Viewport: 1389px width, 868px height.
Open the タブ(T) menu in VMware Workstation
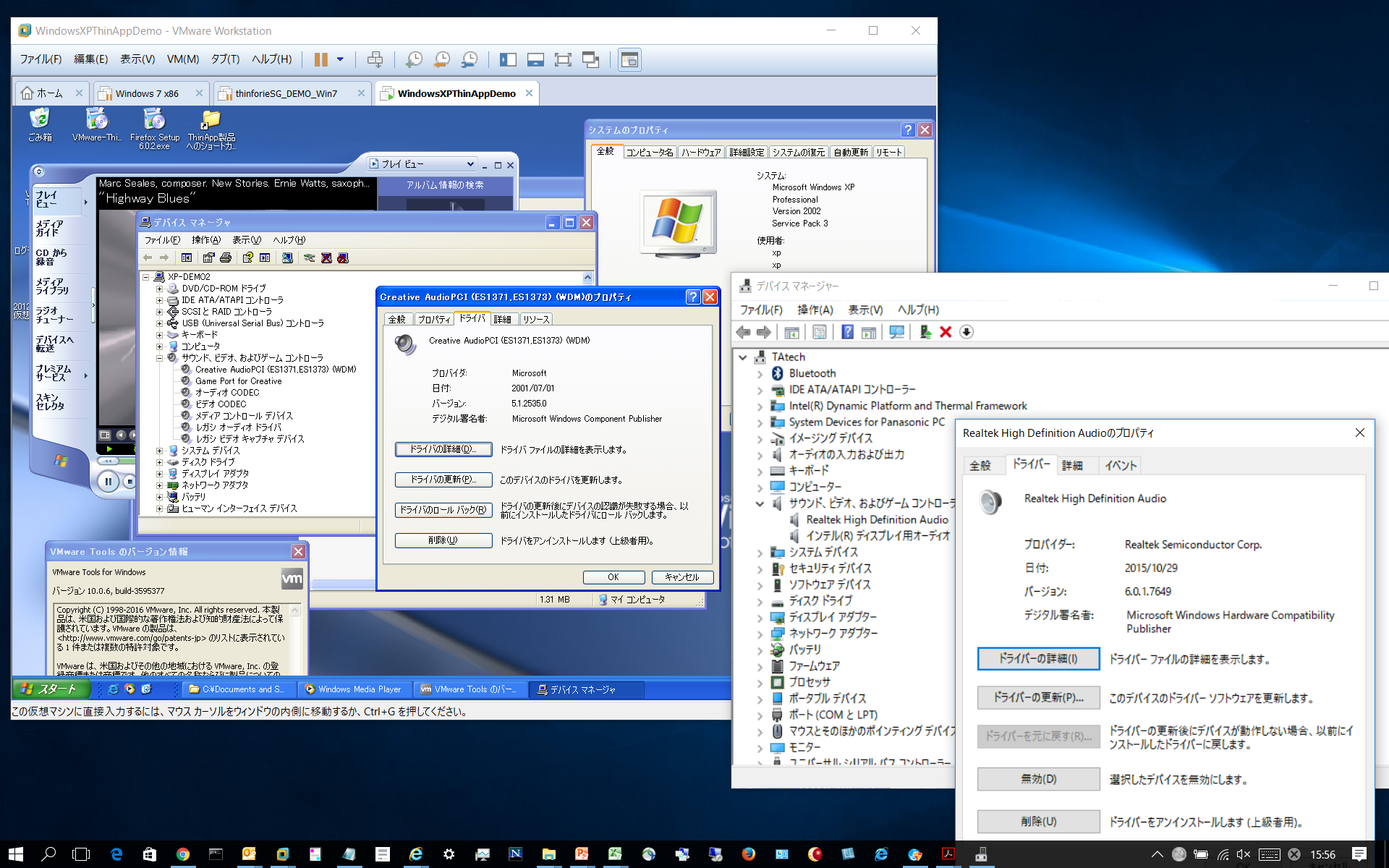(x=225, y=59)
